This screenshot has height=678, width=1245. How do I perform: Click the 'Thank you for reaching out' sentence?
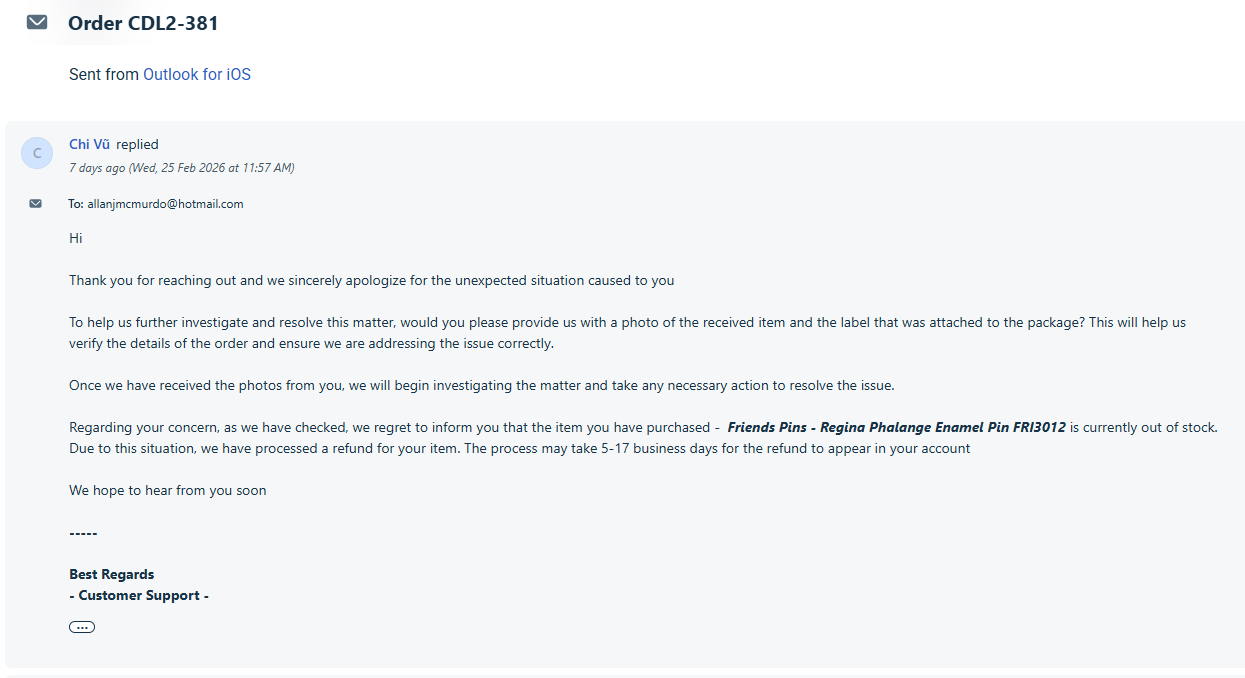click(371, 280)
